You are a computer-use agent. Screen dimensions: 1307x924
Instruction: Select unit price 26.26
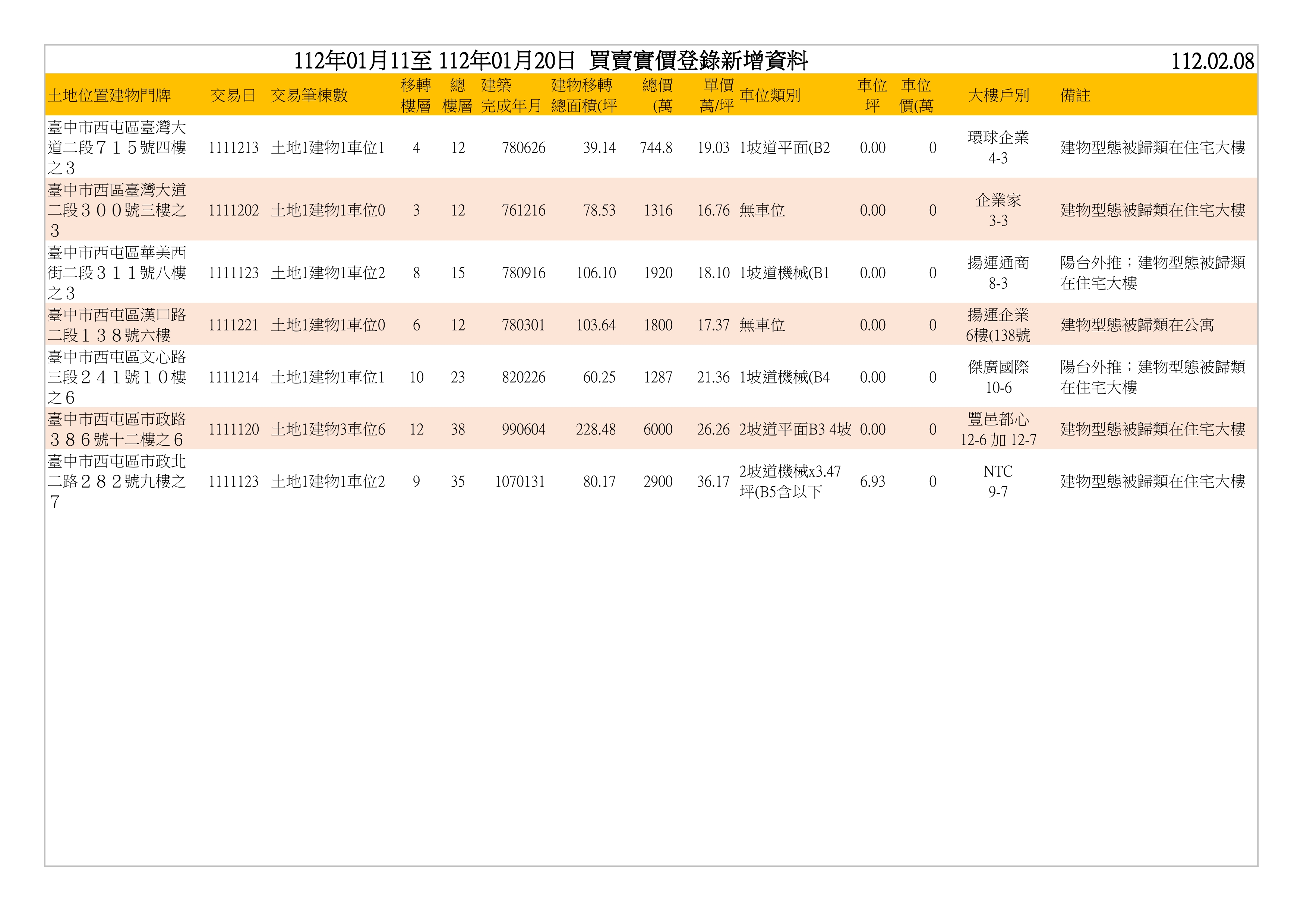click(713, 430)
